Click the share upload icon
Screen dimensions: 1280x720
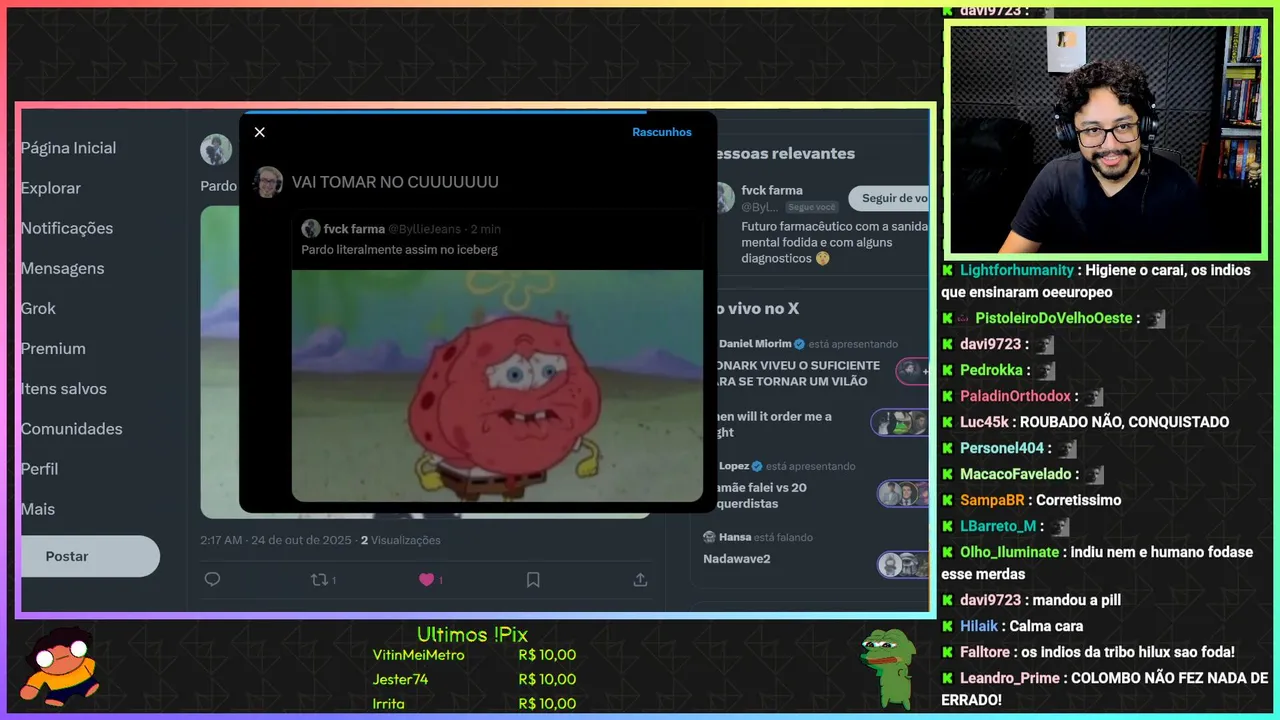[x=640, y=579]
